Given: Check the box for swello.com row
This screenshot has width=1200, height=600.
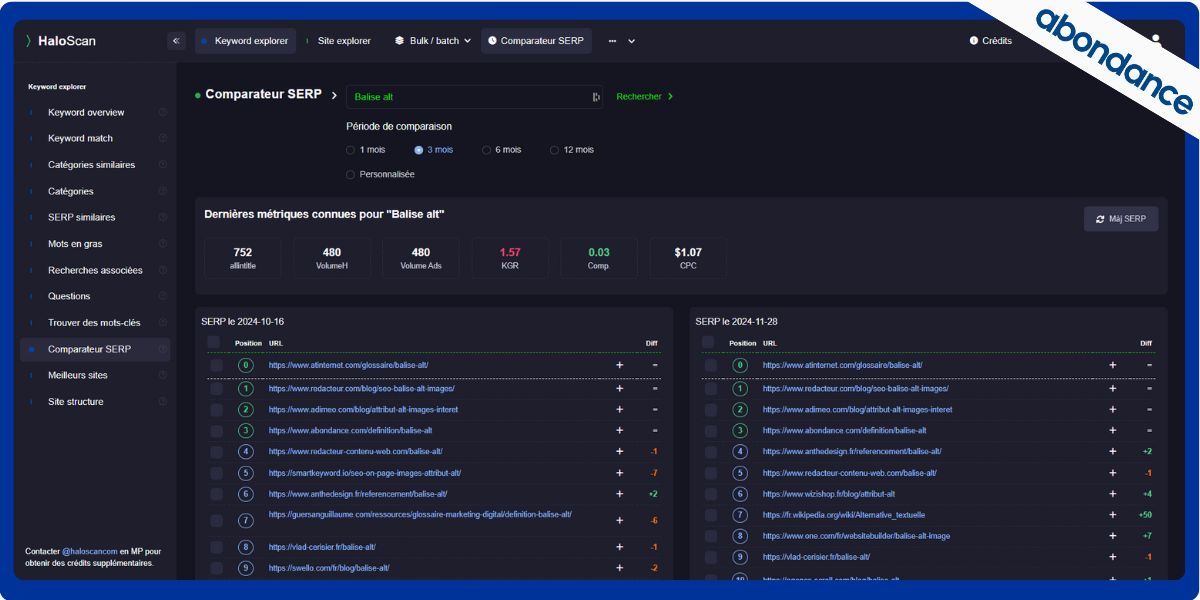Looking at the screenshot, I should click(x=216, y=568).
